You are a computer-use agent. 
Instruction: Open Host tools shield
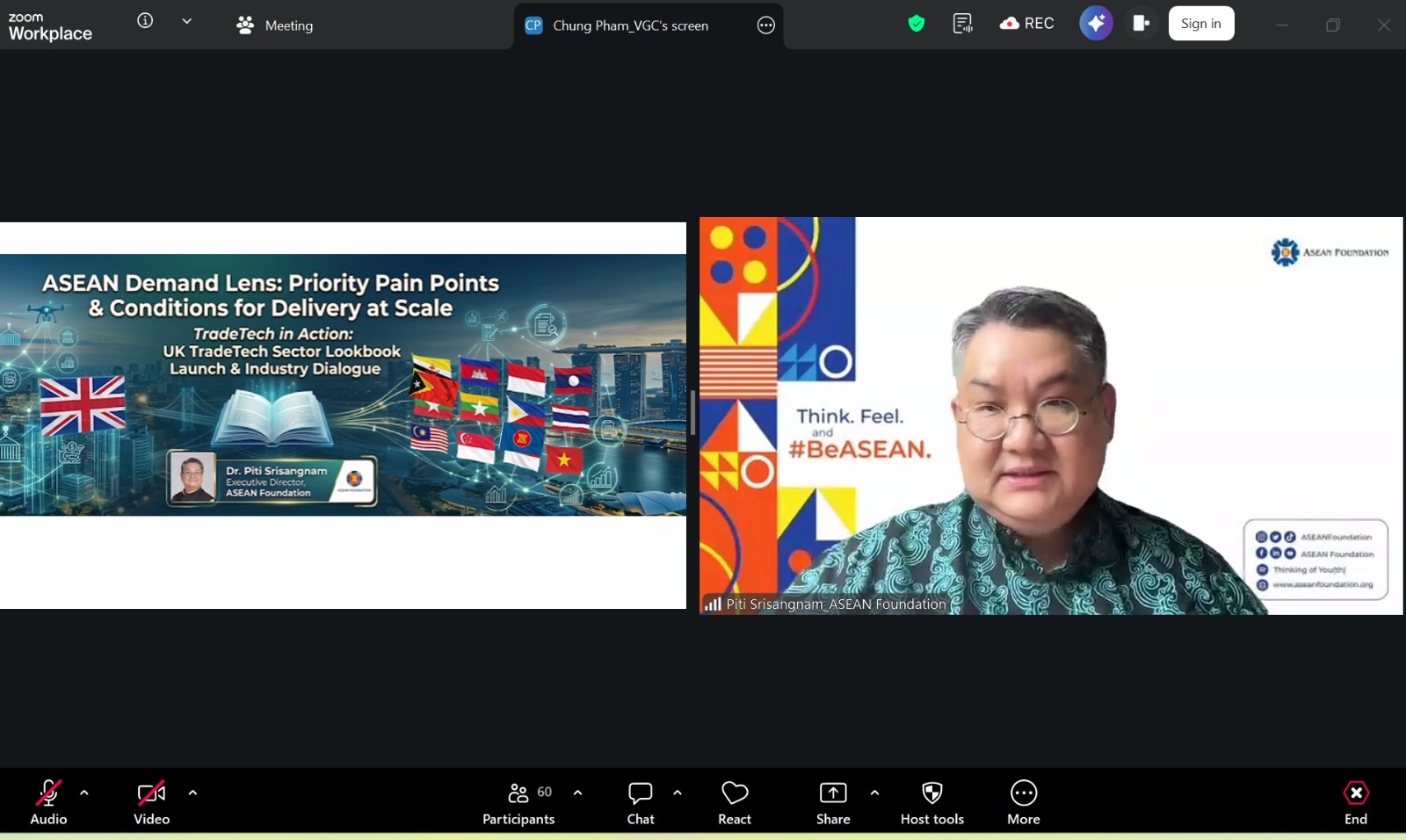click(932, 803)
